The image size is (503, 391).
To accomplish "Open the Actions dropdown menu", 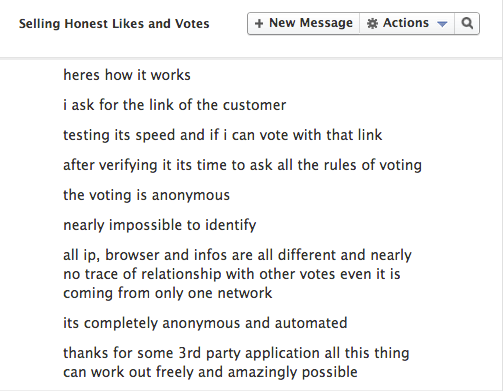I will [407, 23].
